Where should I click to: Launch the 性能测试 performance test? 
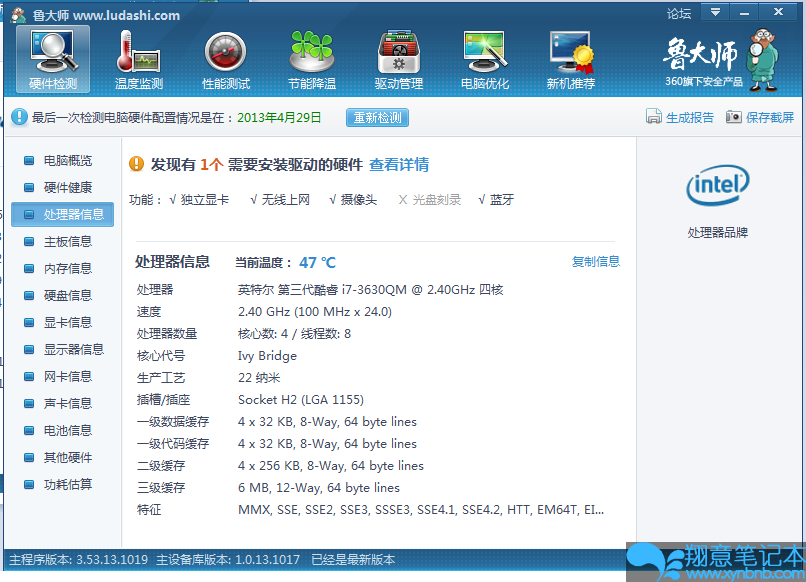(226, 59)
